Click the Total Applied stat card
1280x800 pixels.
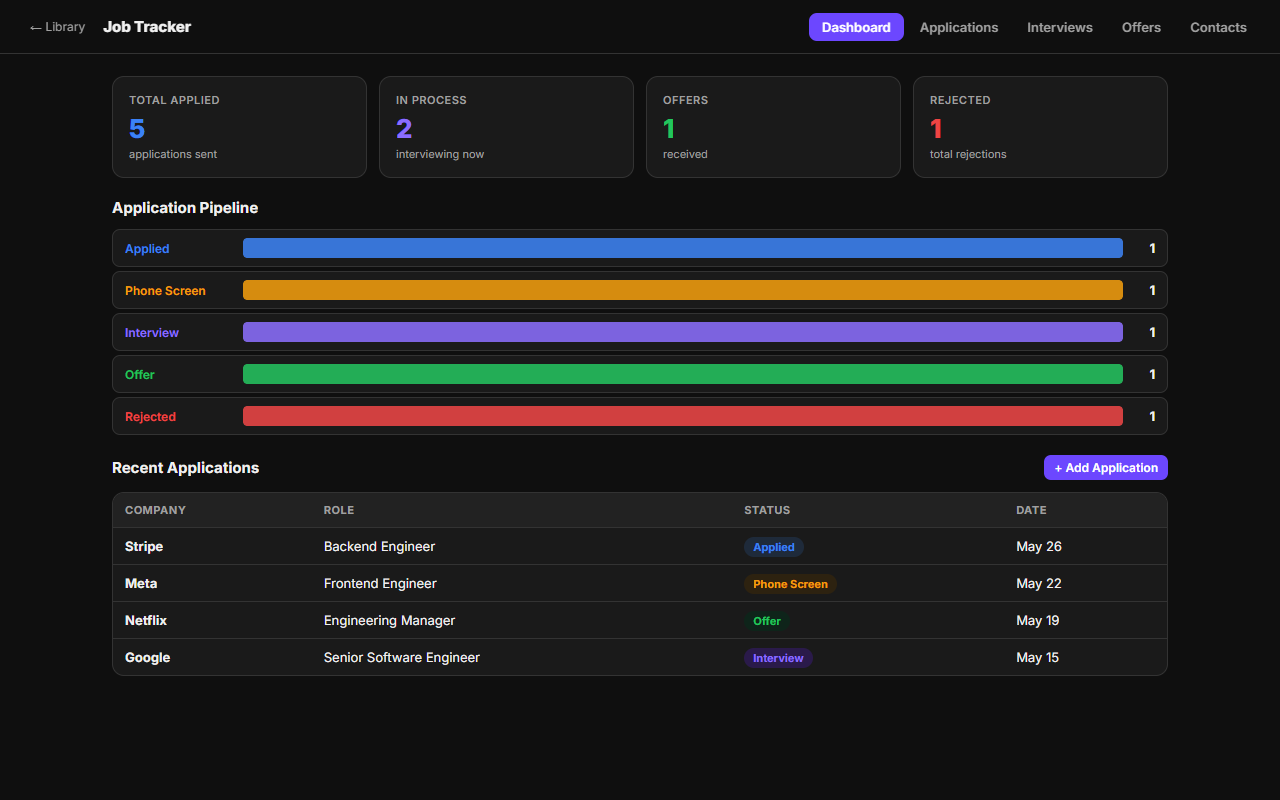pos(239,127)
